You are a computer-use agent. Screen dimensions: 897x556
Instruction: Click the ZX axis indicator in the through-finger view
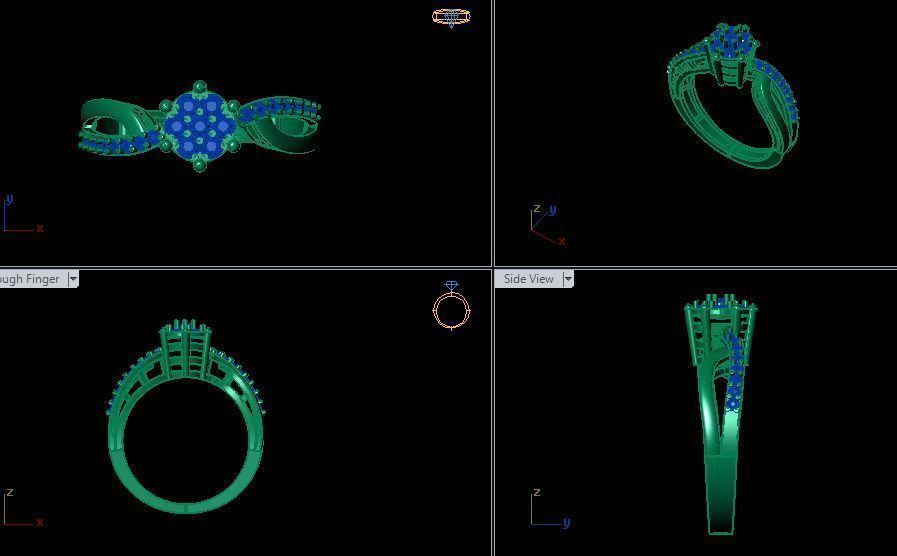click(23, 507)
